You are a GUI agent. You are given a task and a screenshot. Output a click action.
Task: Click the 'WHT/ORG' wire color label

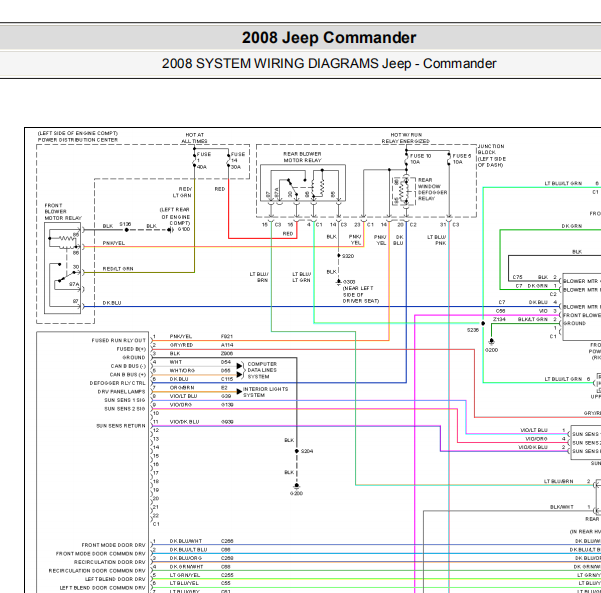[182, 371]
